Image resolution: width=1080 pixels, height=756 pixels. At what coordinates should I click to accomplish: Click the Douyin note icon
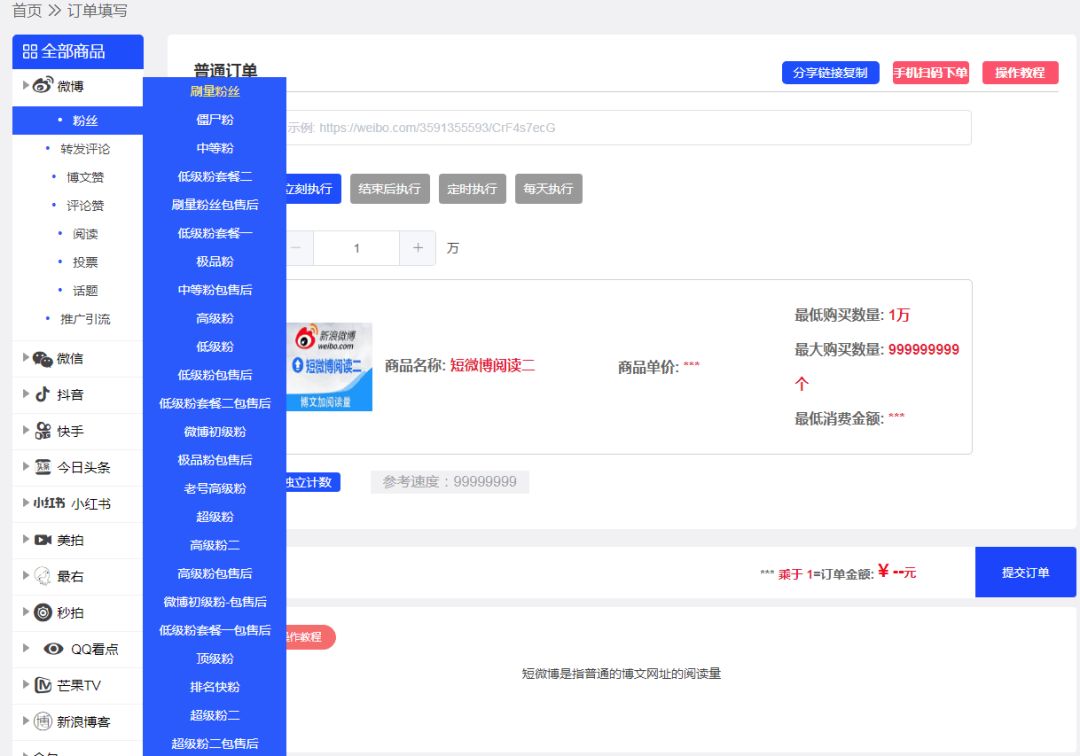[x=43, y=395]
